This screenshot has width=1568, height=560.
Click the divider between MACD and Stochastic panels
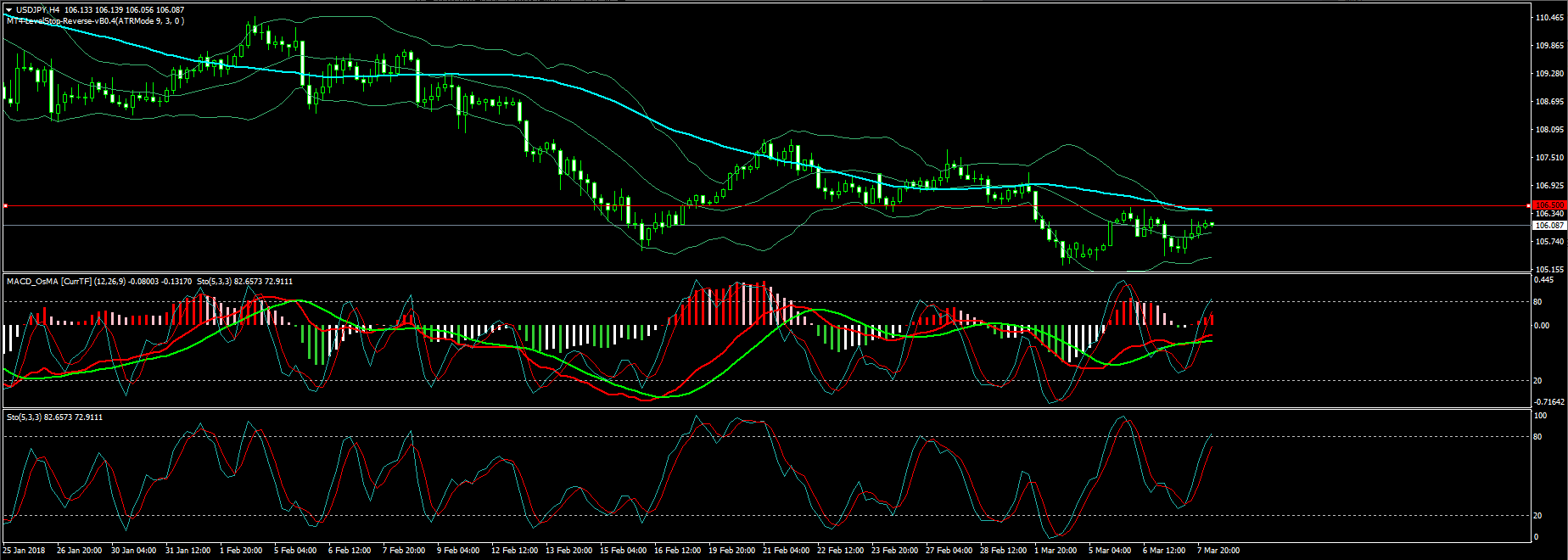[764, 409]
